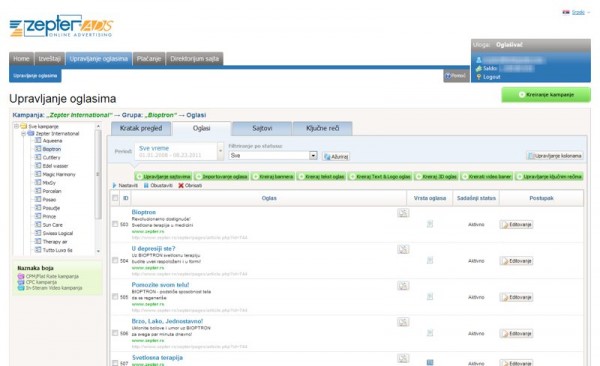600x366 pixels.
Task: Click the Srpski language flag icon
Action: [x=566, y=12]
